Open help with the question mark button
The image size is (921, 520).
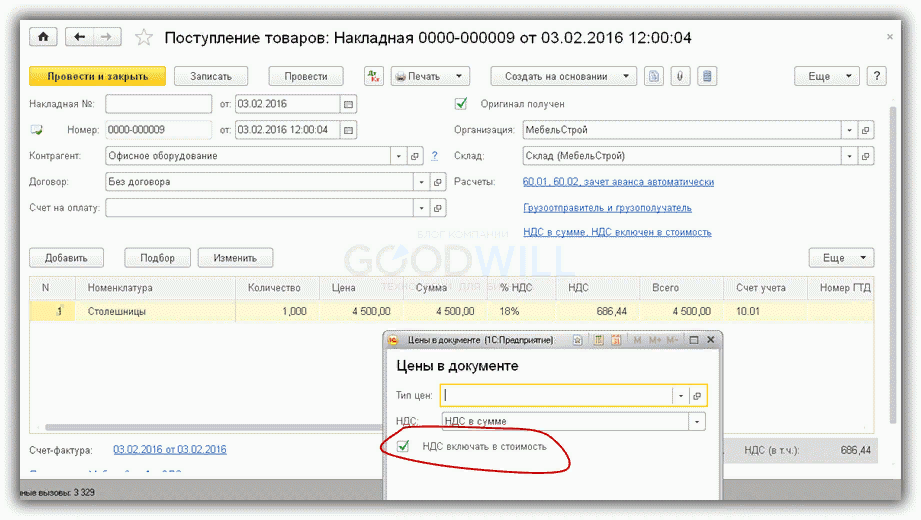[876, 76]
